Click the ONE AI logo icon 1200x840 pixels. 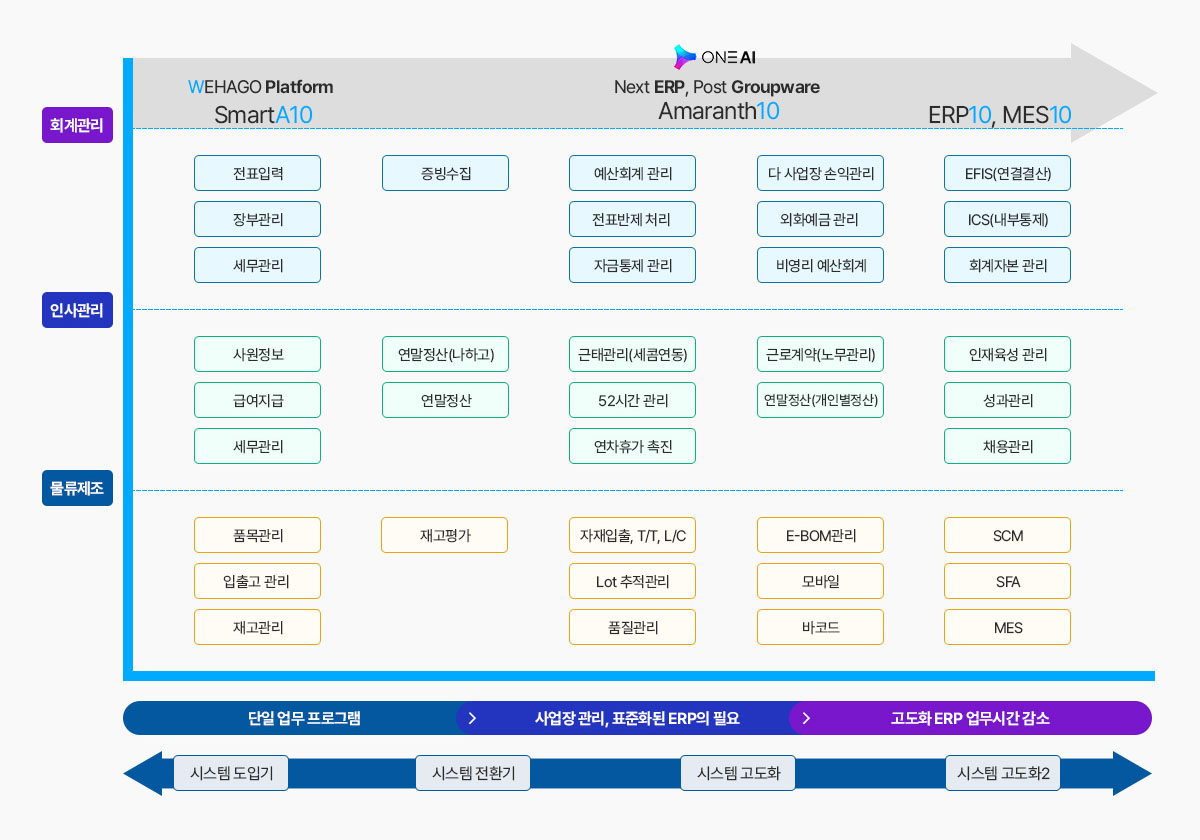[x=685, y=57]
